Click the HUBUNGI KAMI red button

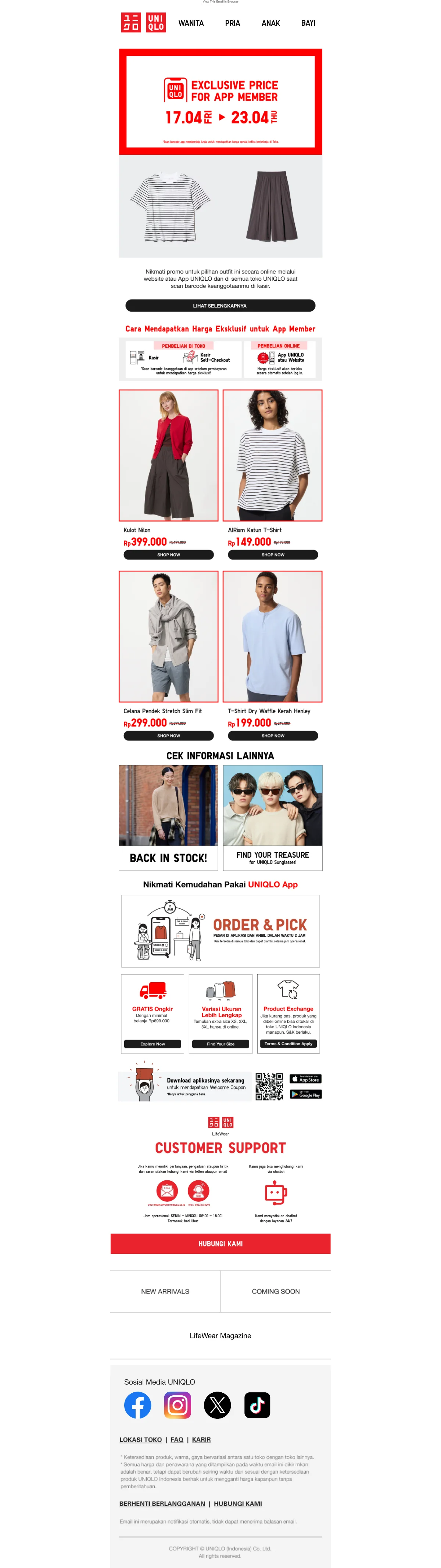pos(220,1244)
